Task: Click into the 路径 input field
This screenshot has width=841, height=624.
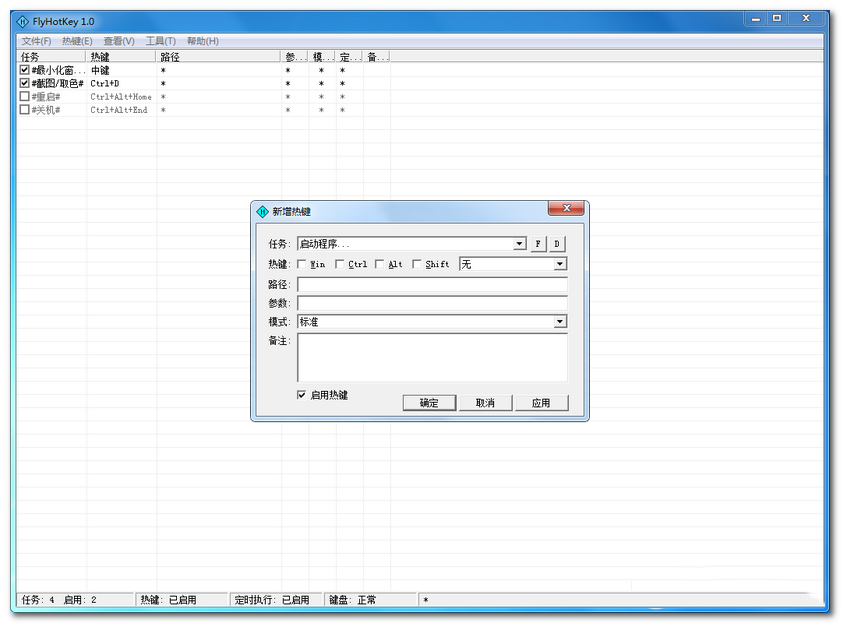Action: [432, 285]
